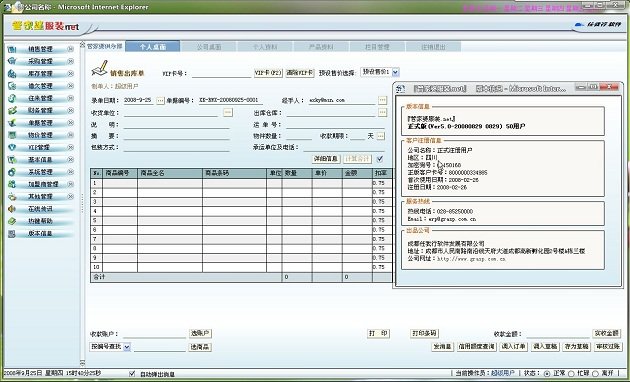Expand 基本信息 with its round arrow
Viewport: 630px width, 382px height.
point(70,159)
